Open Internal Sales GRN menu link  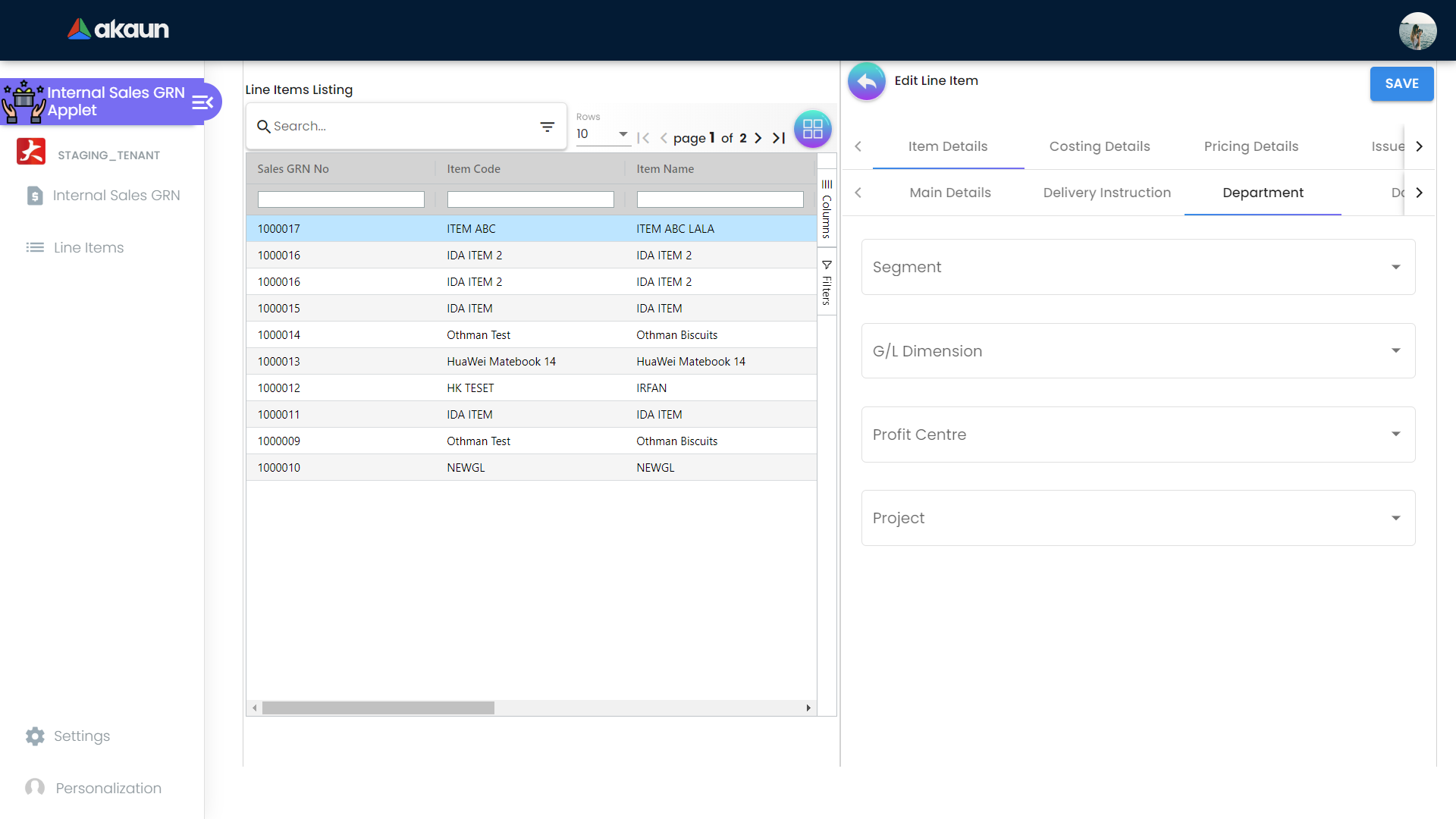[116, 196]
